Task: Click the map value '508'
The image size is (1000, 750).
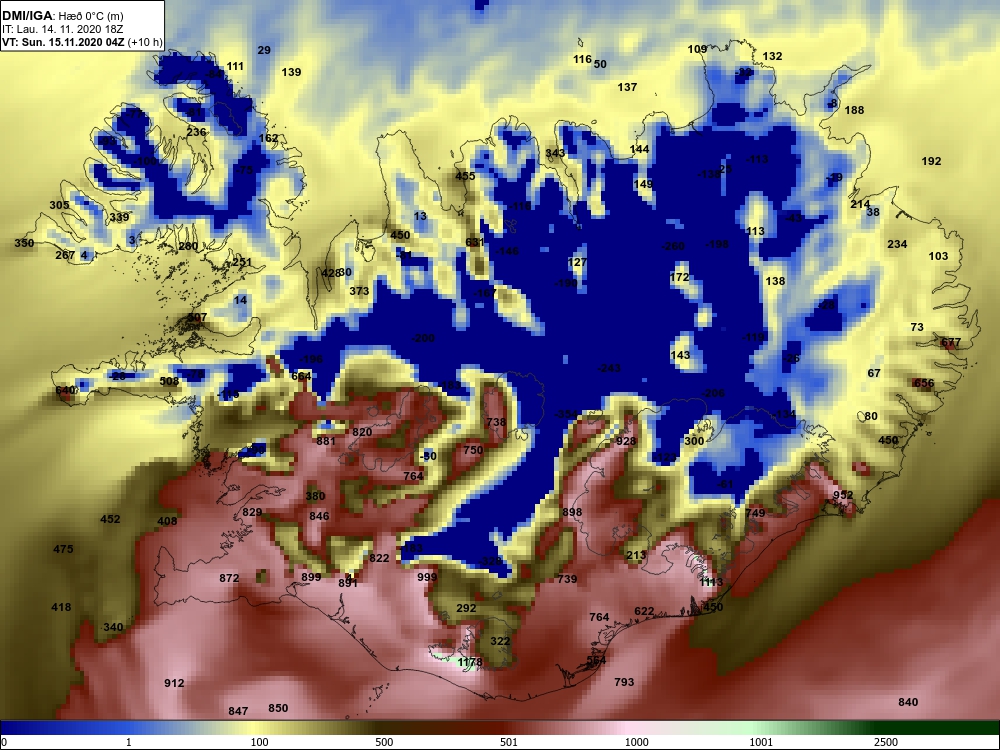Action: pos(170,381)
